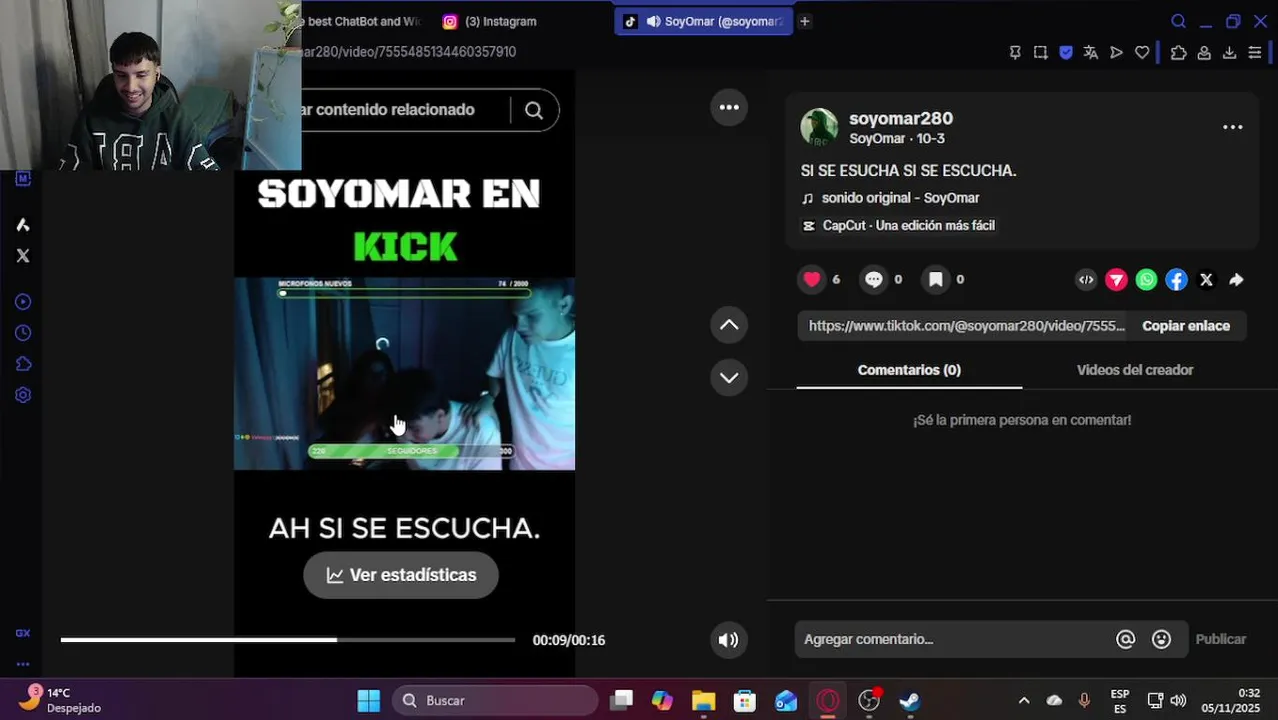Switch to the Comentarios (0) tab

pyautogui.click(x=909, y=370)
